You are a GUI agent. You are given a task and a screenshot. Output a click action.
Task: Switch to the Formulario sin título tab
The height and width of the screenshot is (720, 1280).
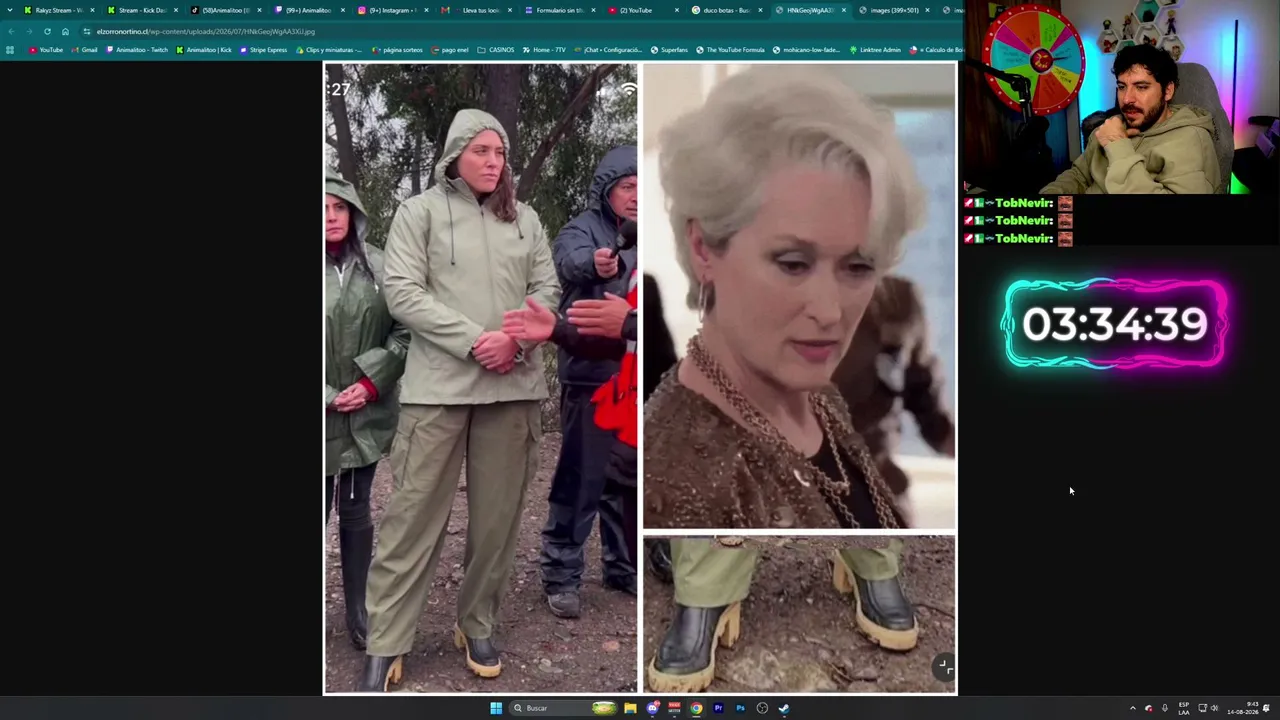(x=559, y=10)
